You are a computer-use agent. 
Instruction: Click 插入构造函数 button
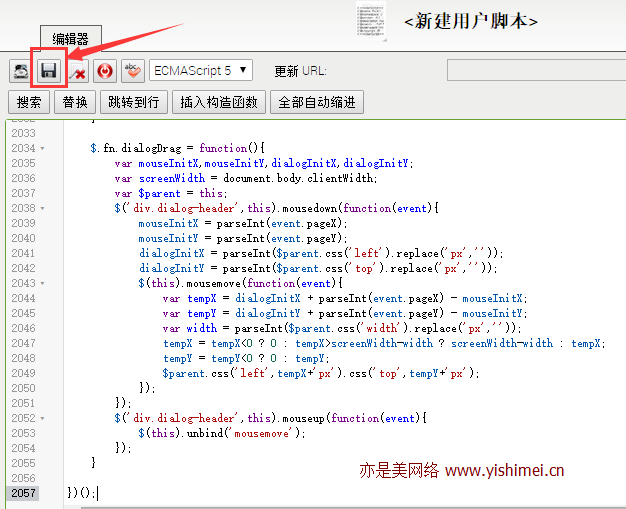pyautogui.click(x=219, y=102)
